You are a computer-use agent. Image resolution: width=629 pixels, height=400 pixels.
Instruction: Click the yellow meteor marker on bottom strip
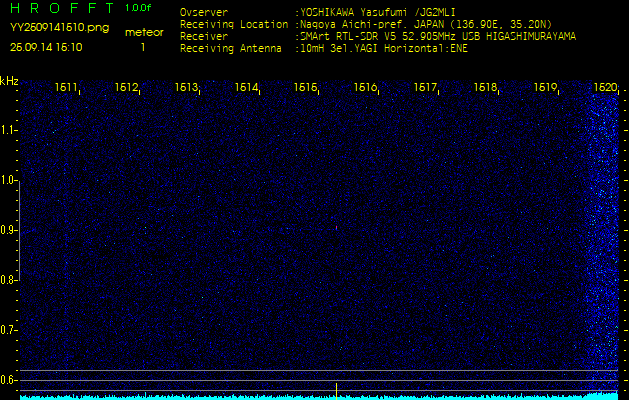point(336,388)
